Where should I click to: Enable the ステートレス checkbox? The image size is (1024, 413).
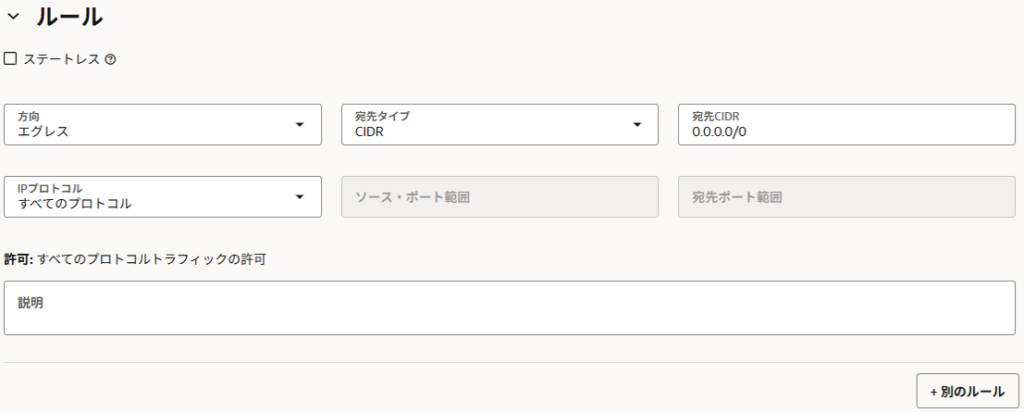[x=10, y=59]
